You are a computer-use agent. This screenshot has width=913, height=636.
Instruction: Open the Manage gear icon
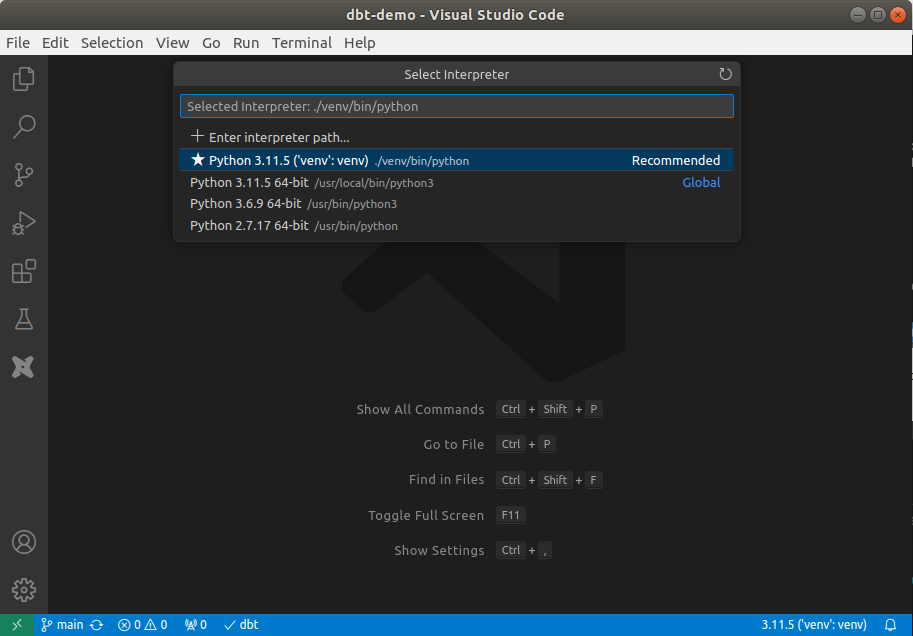pyautogui.click(x=23, y=590)
